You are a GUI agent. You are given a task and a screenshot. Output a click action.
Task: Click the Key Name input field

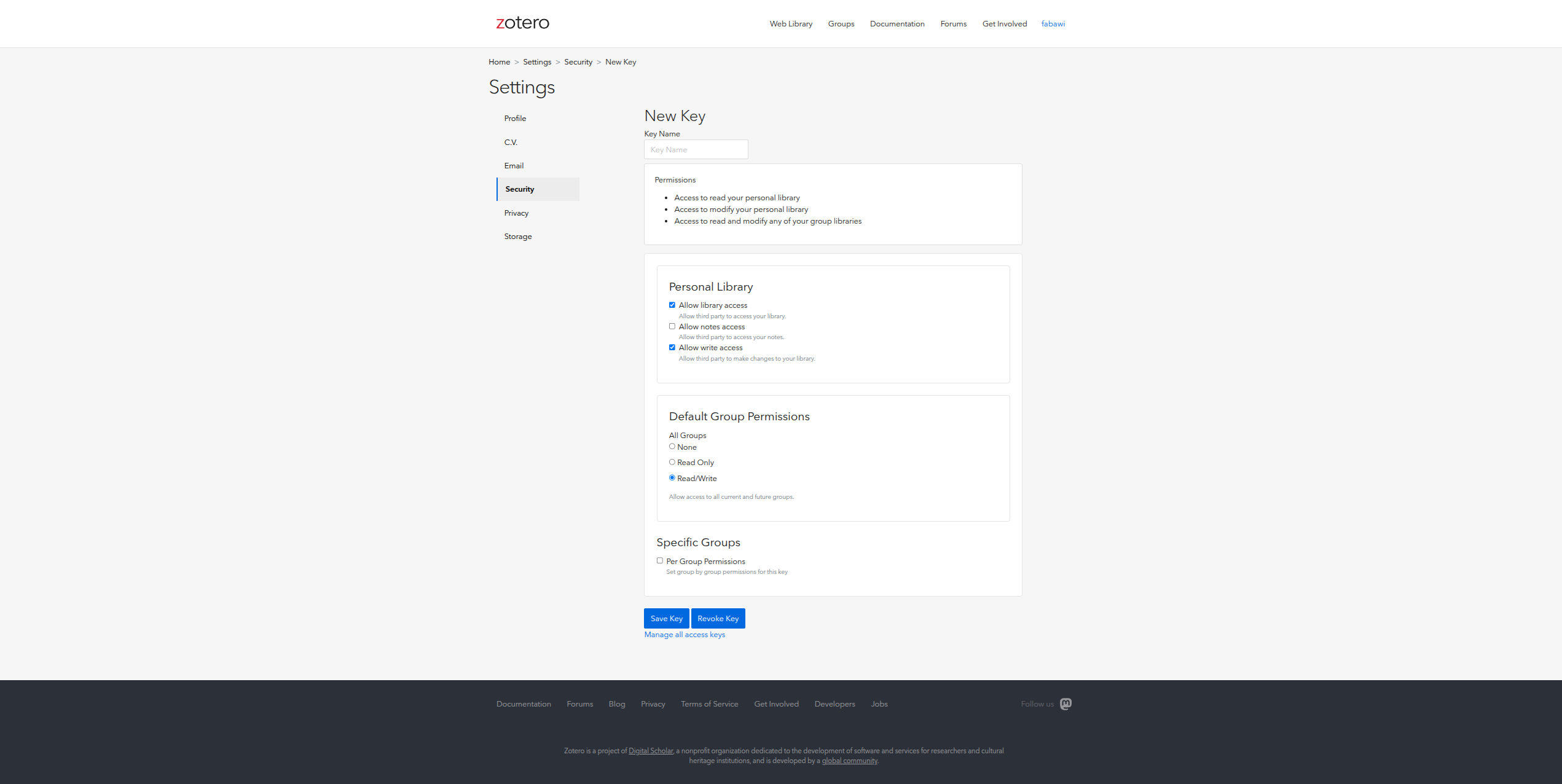click(x=696, y=149)
